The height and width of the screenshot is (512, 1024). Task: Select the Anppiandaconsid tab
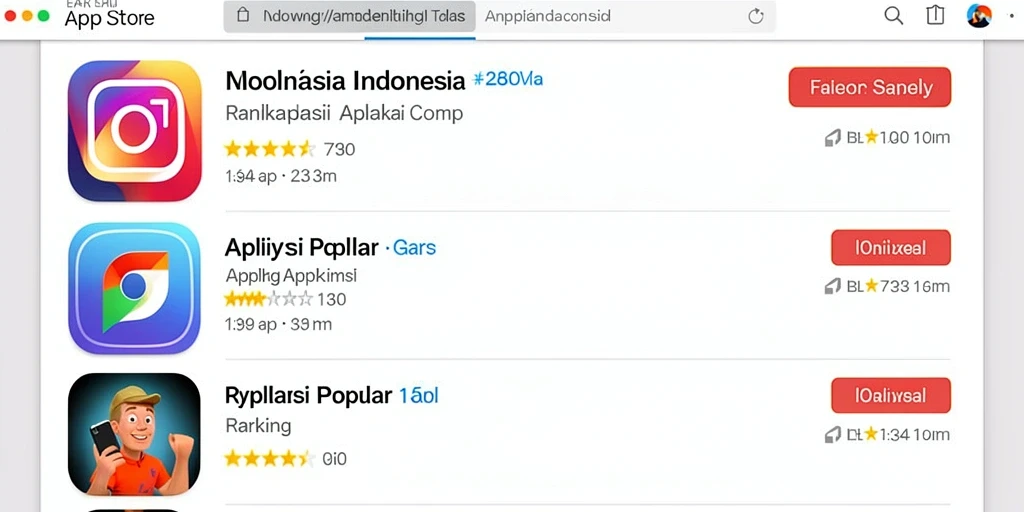[x=548, y=16]
